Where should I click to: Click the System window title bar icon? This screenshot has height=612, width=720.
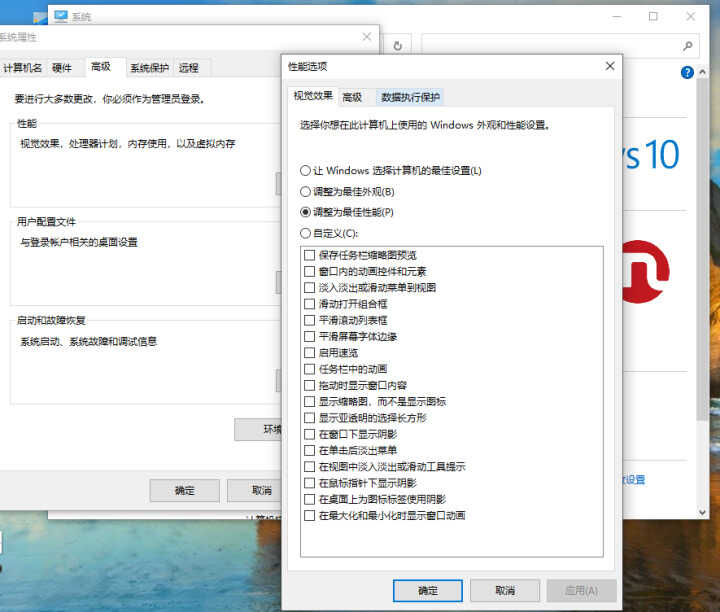(61, 17)
